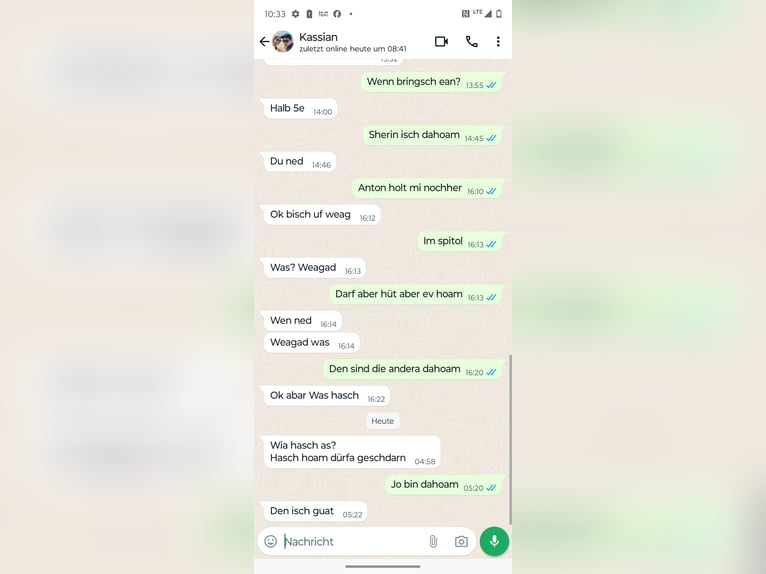Start a video call with Kassian
The image size is (766, 574).
(x=442, y=42)
